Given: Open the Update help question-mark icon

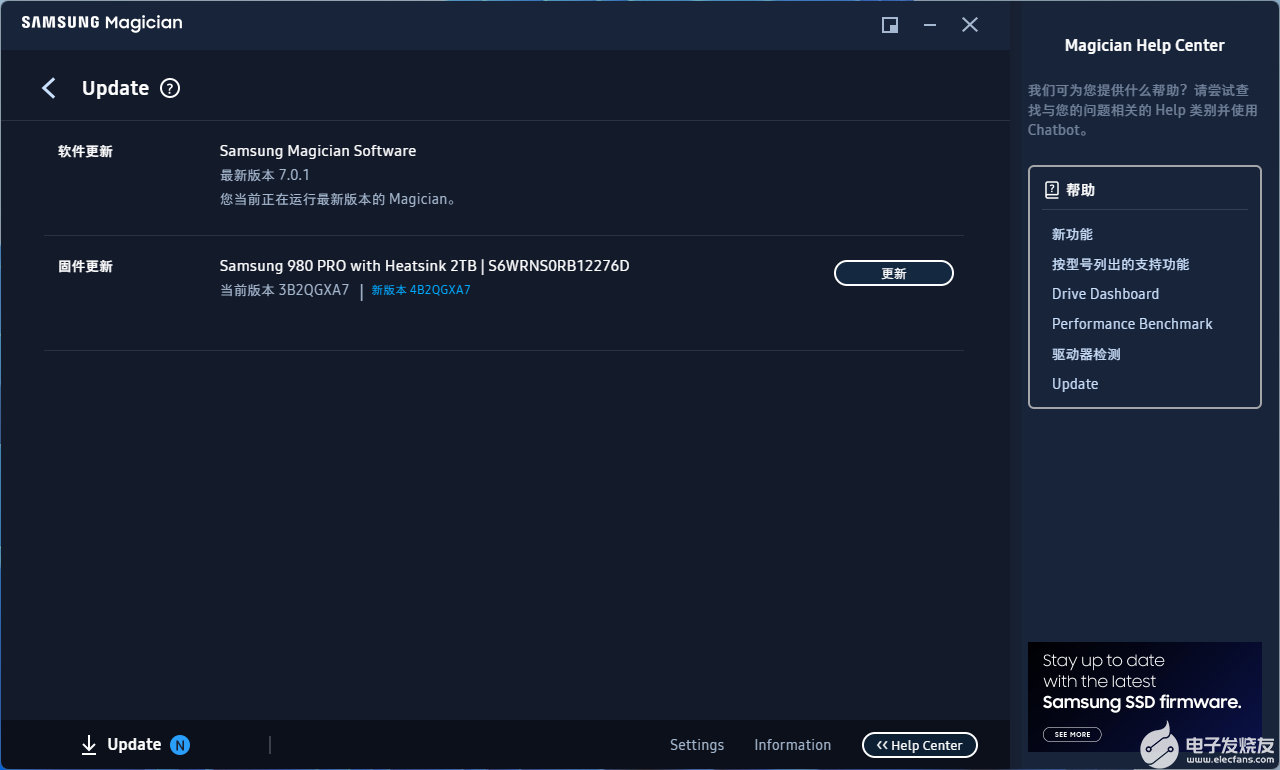Looking at the screenshot, I should click(170, 88).
